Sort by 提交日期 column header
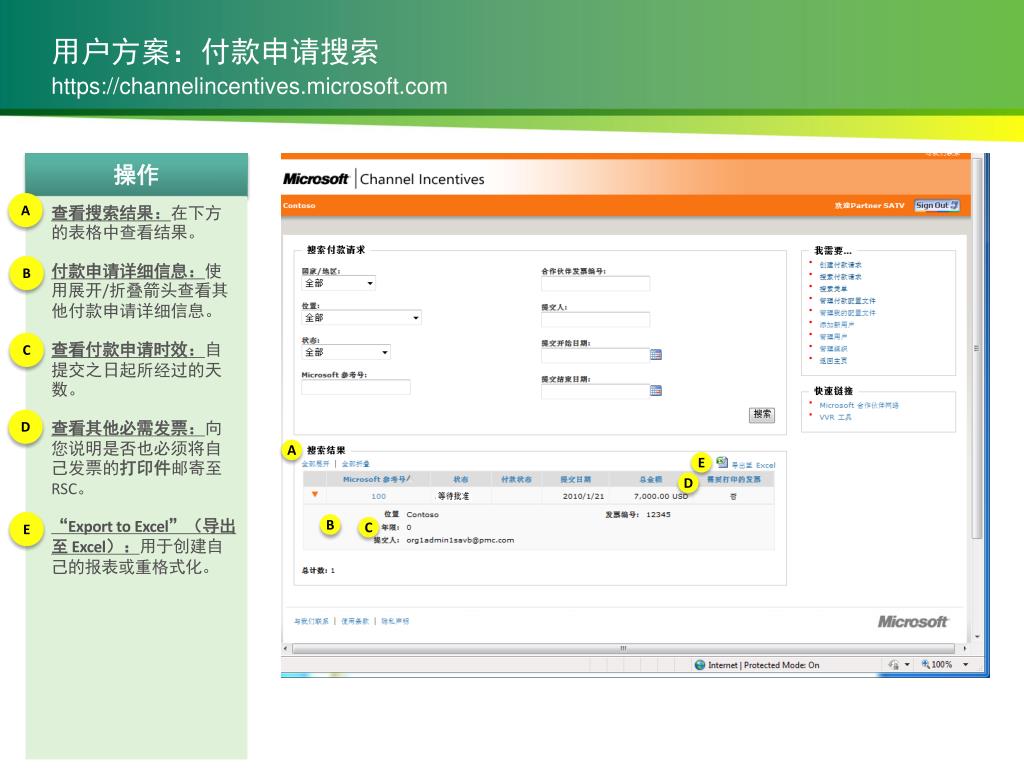This screenshot has height=768, width=1024. 575,479
